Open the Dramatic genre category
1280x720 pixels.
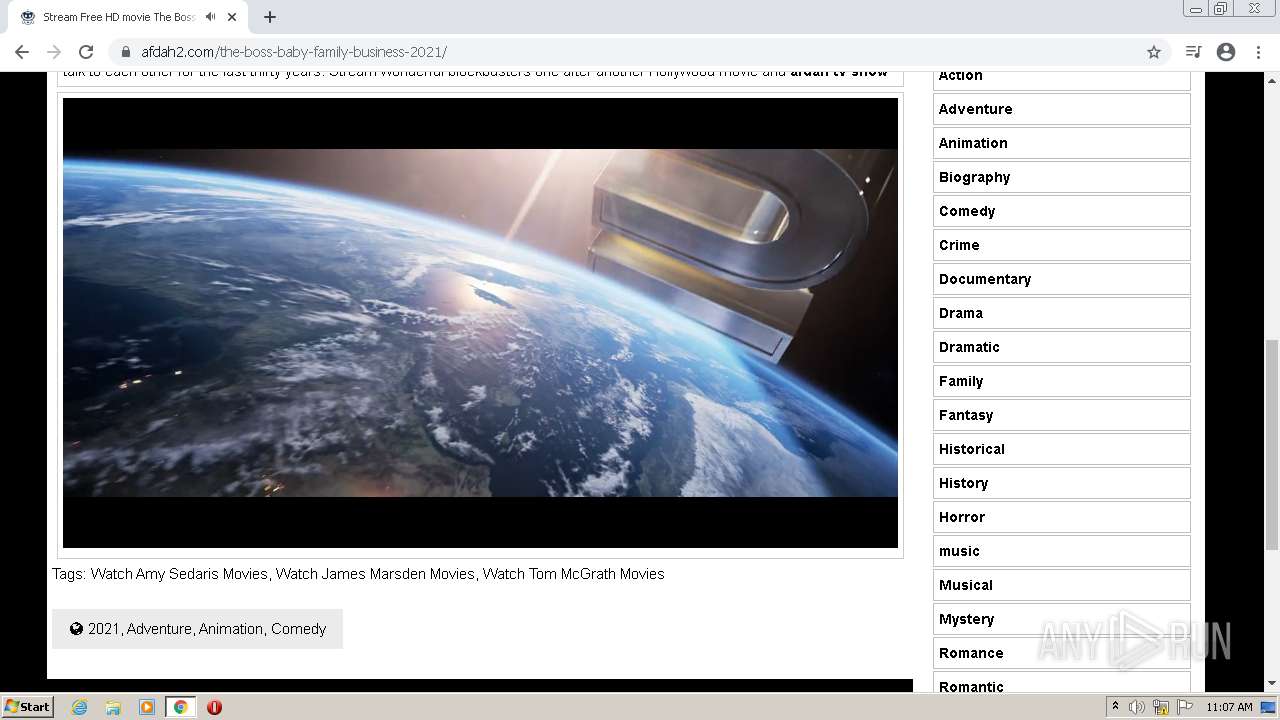[1062, 347]
